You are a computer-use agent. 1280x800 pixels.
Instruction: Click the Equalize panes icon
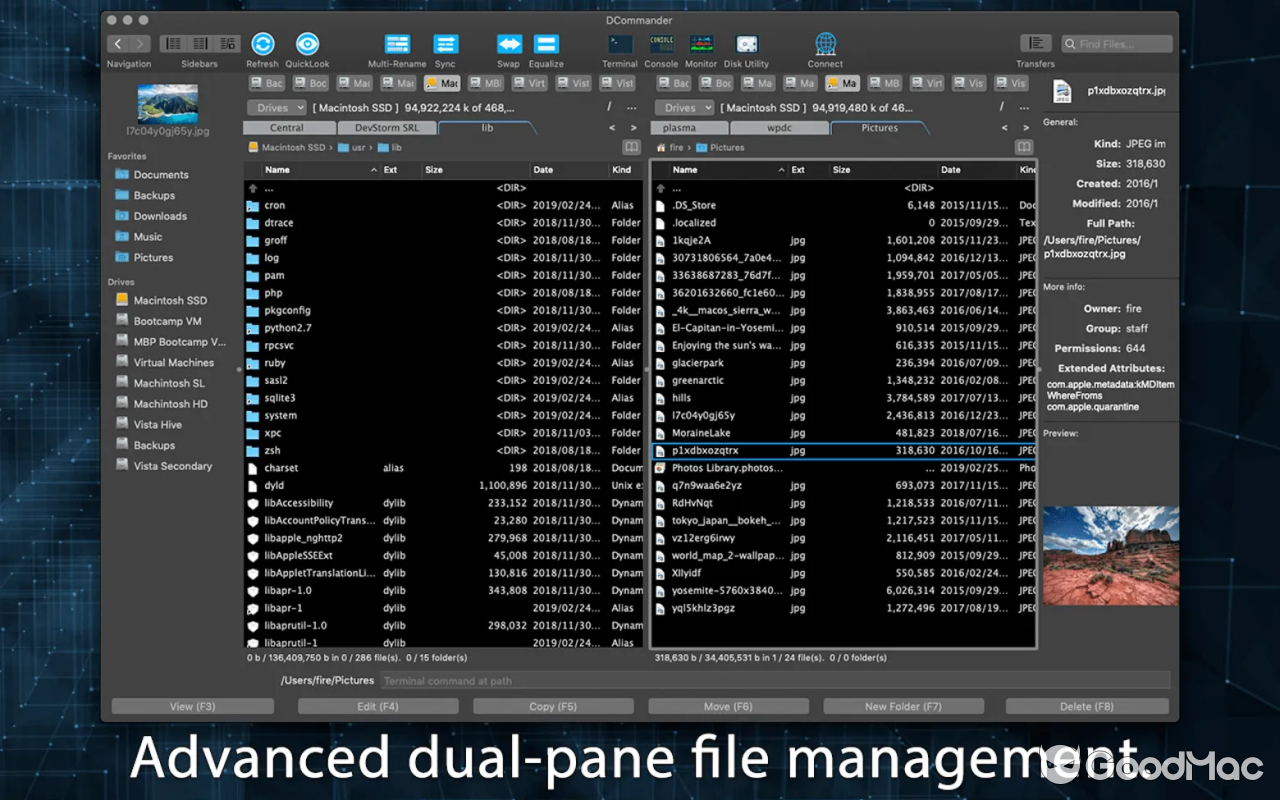point(545,43)
